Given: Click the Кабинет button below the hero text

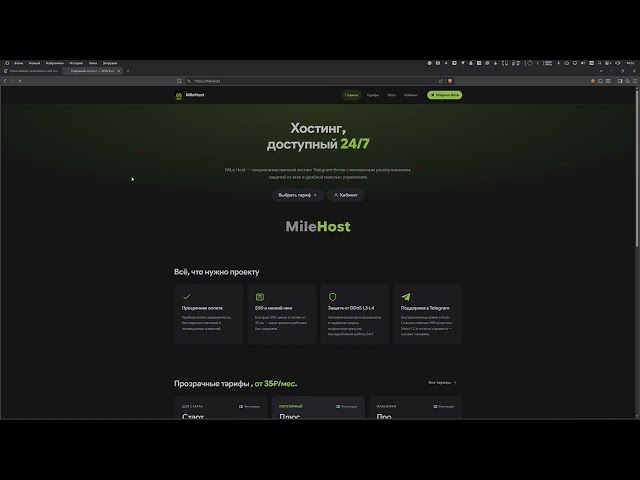Looking at the screenshot, I should coord(346,195).
